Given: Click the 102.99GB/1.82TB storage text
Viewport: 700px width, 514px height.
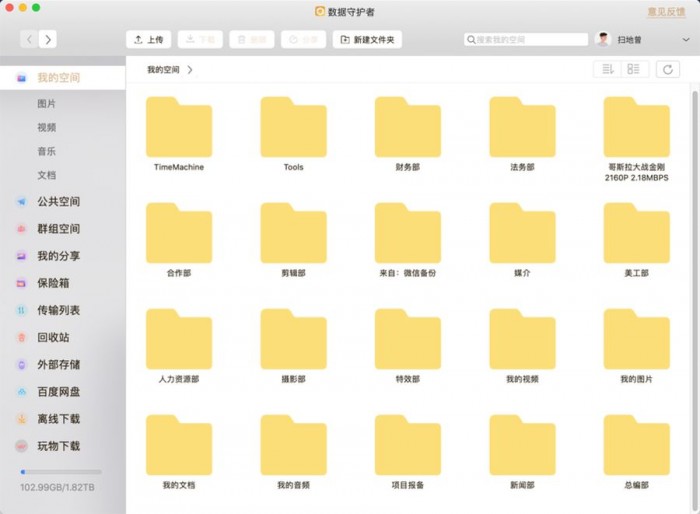Looking at the screenshot, I should pos(57,487).
